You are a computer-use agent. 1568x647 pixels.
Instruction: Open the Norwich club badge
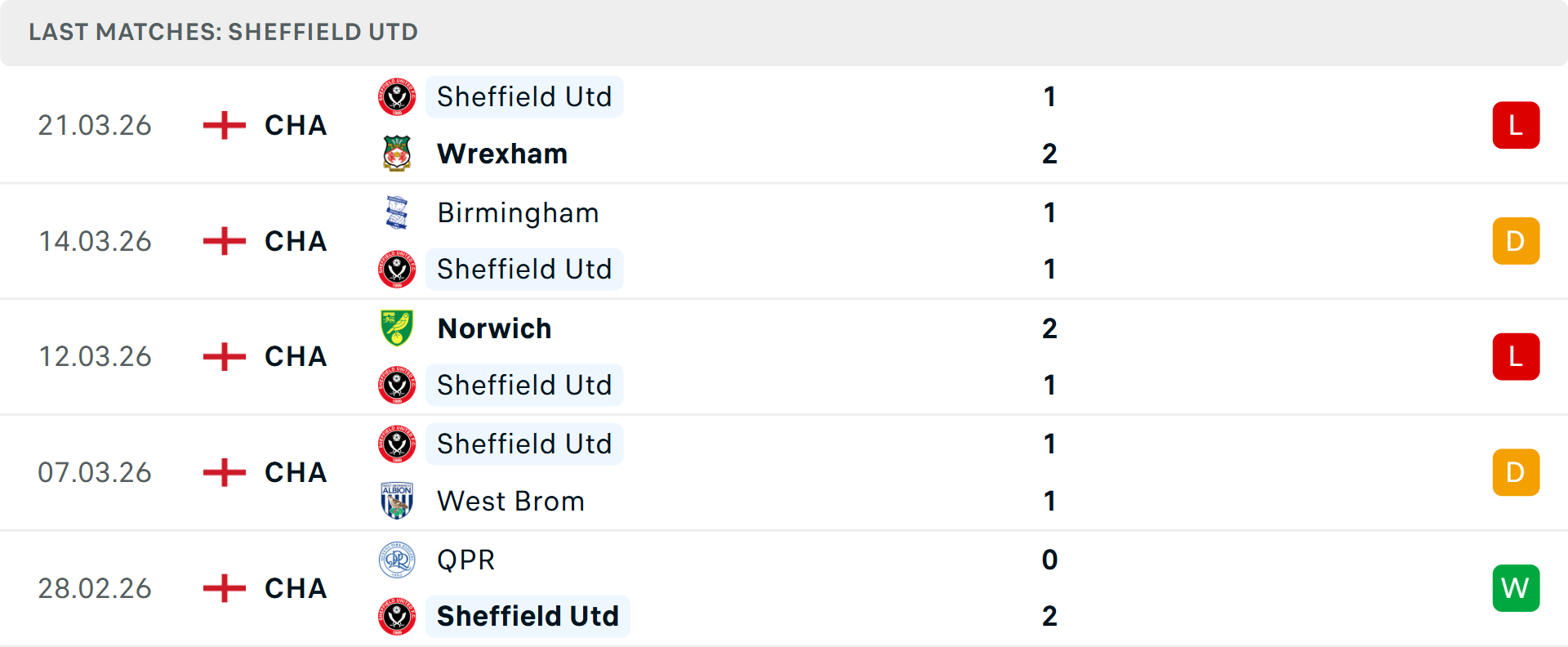pyautogui.click(x=398, y=328)
